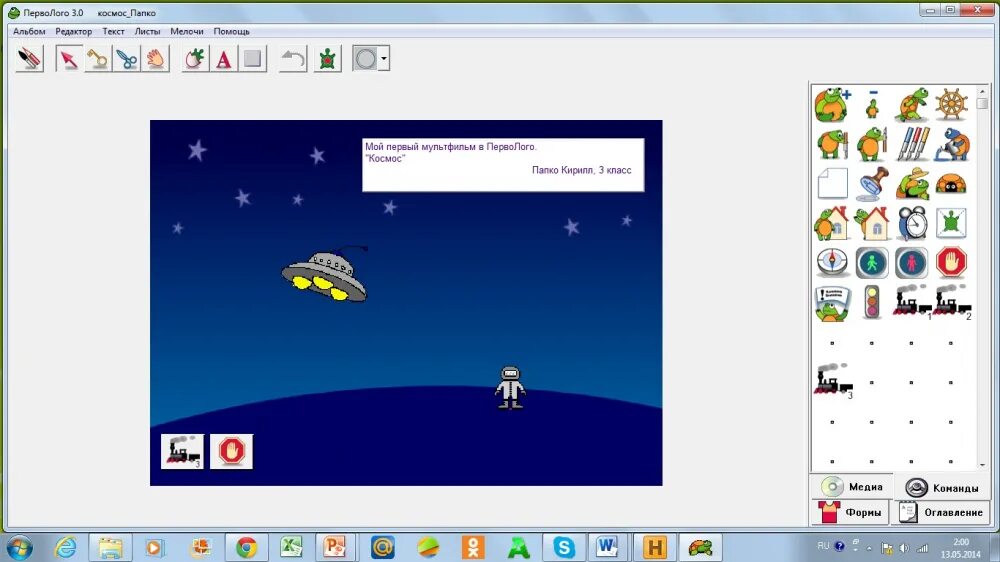Click the alarm clock command icon

(x=912, y=223)
